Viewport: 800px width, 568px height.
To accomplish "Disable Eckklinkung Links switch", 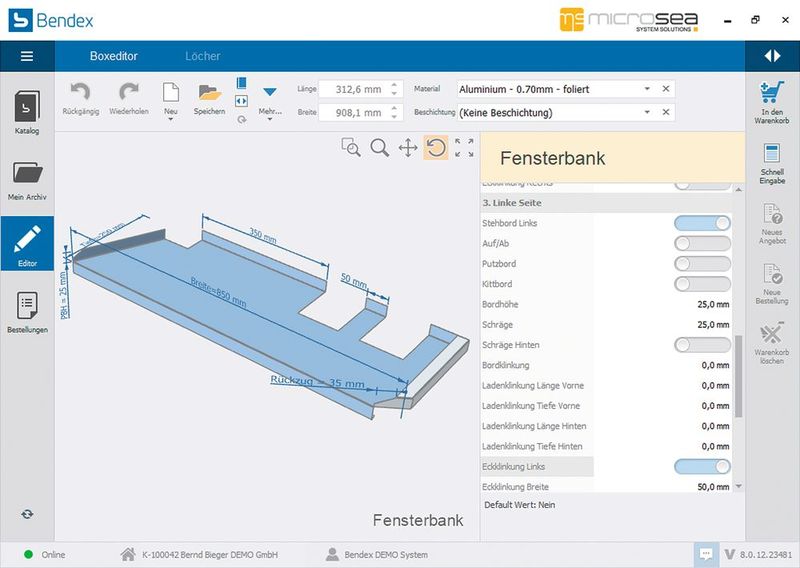I will pos(702,466).
